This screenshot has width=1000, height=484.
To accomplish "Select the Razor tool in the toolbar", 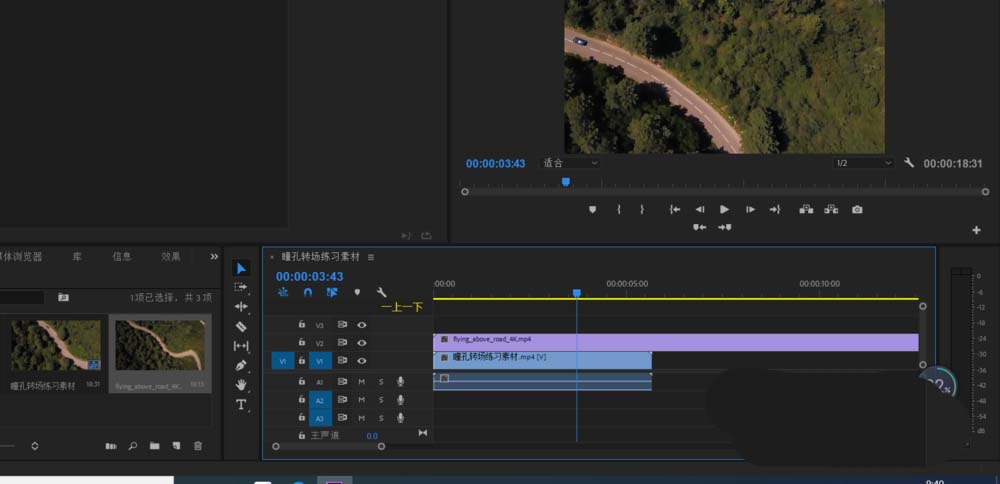I will [x=241, y=326].
